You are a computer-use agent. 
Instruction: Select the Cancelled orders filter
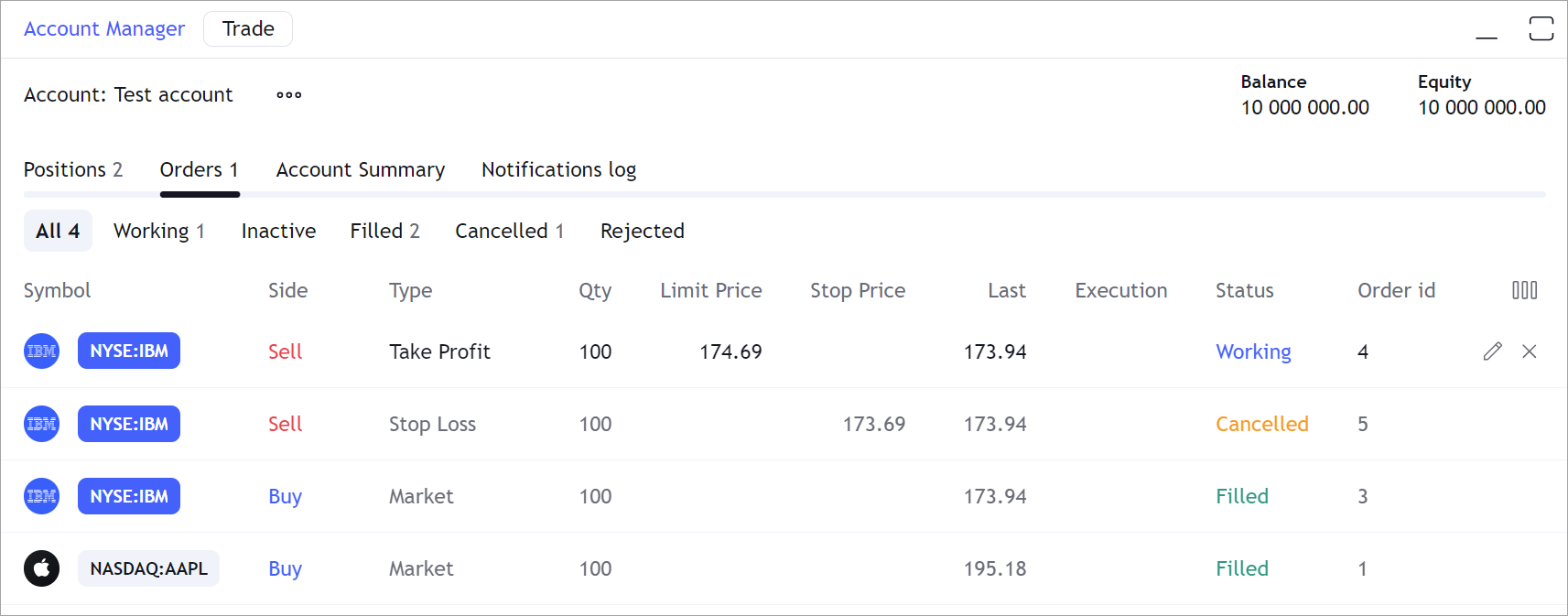[509, 231]
